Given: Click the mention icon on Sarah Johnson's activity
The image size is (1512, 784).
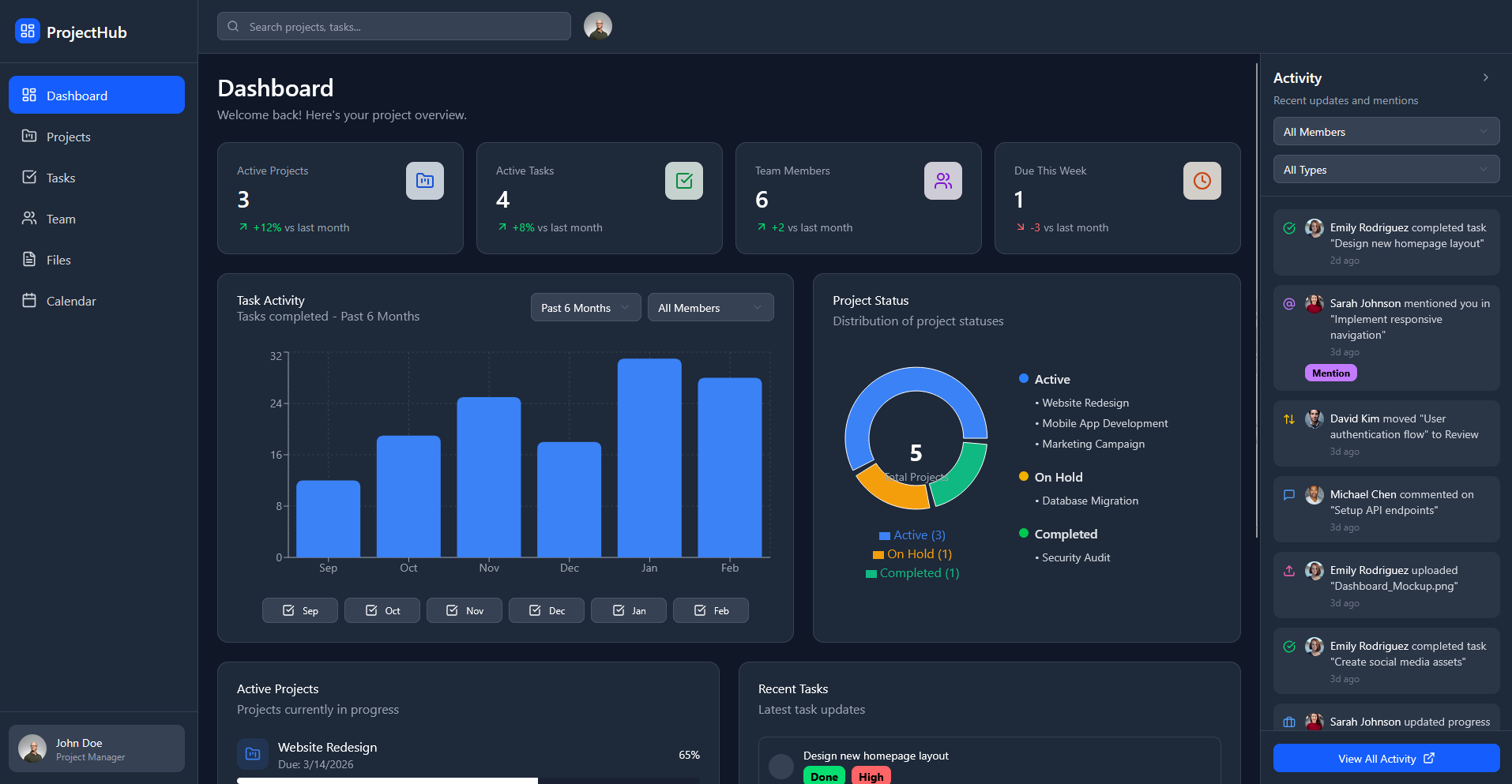Looking at the screenshot, I should pos(1289,304).
